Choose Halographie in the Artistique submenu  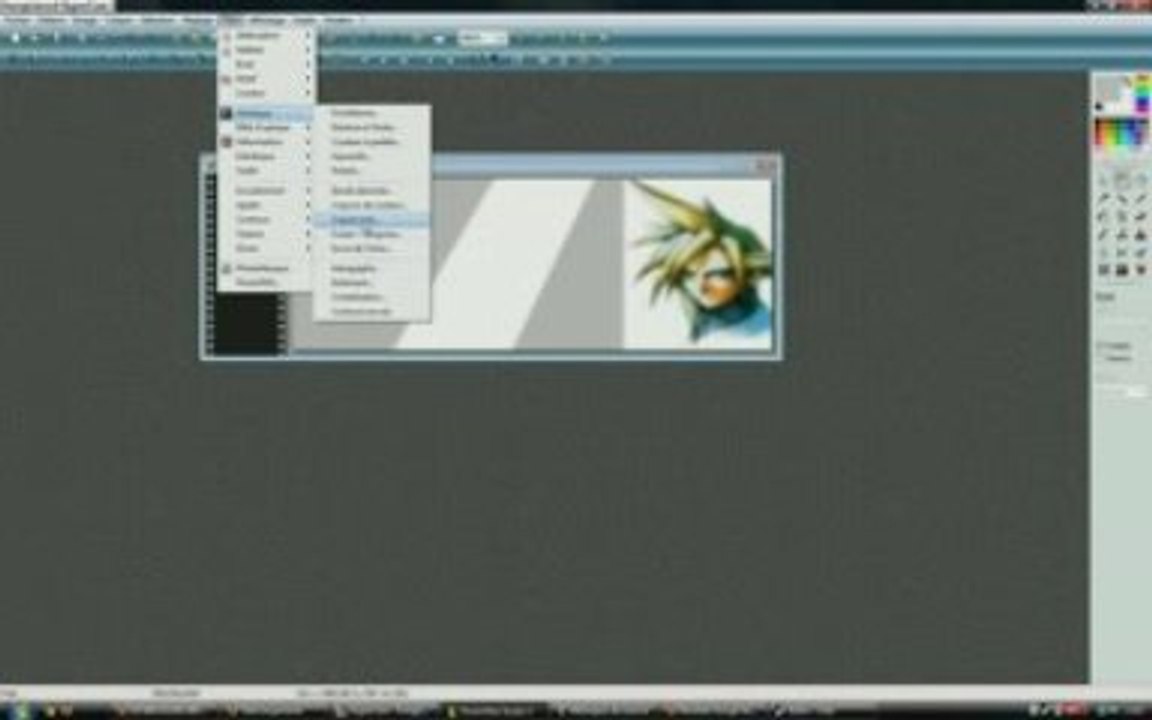372,268
